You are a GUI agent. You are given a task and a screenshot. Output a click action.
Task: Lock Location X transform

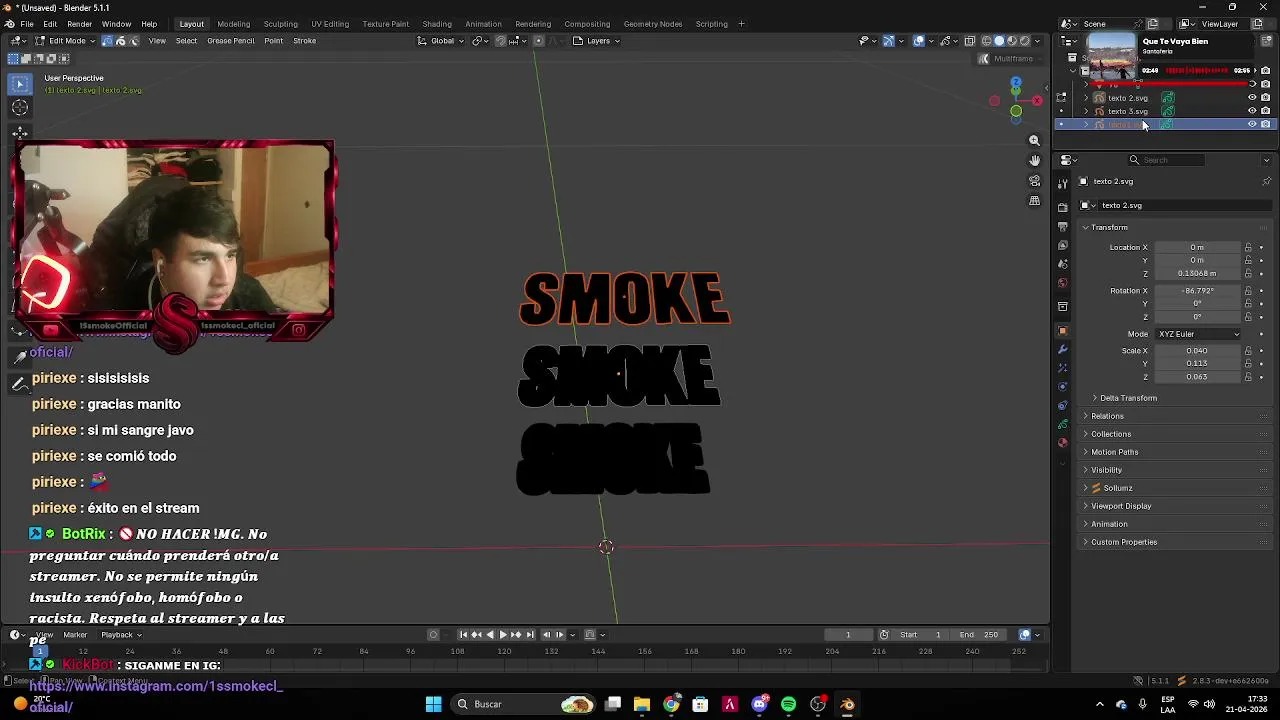[1248, 247]
